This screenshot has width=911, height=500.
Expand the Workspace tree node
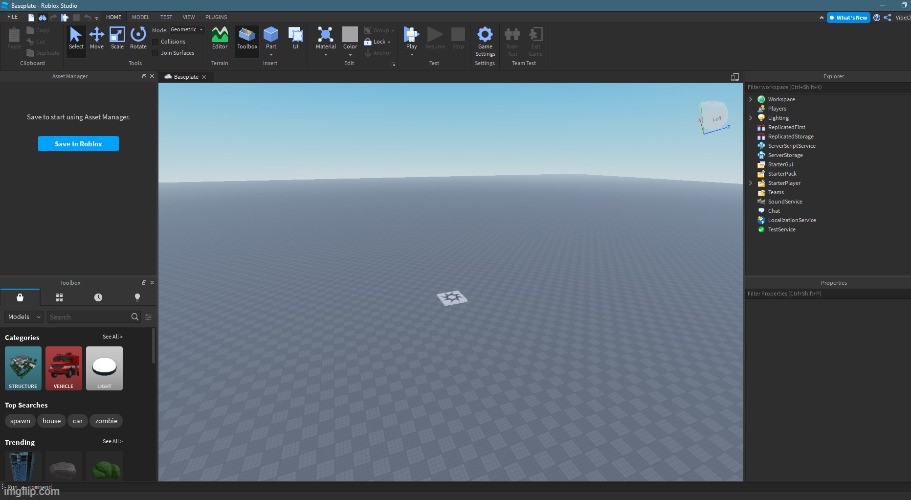[x=751, y=99]
